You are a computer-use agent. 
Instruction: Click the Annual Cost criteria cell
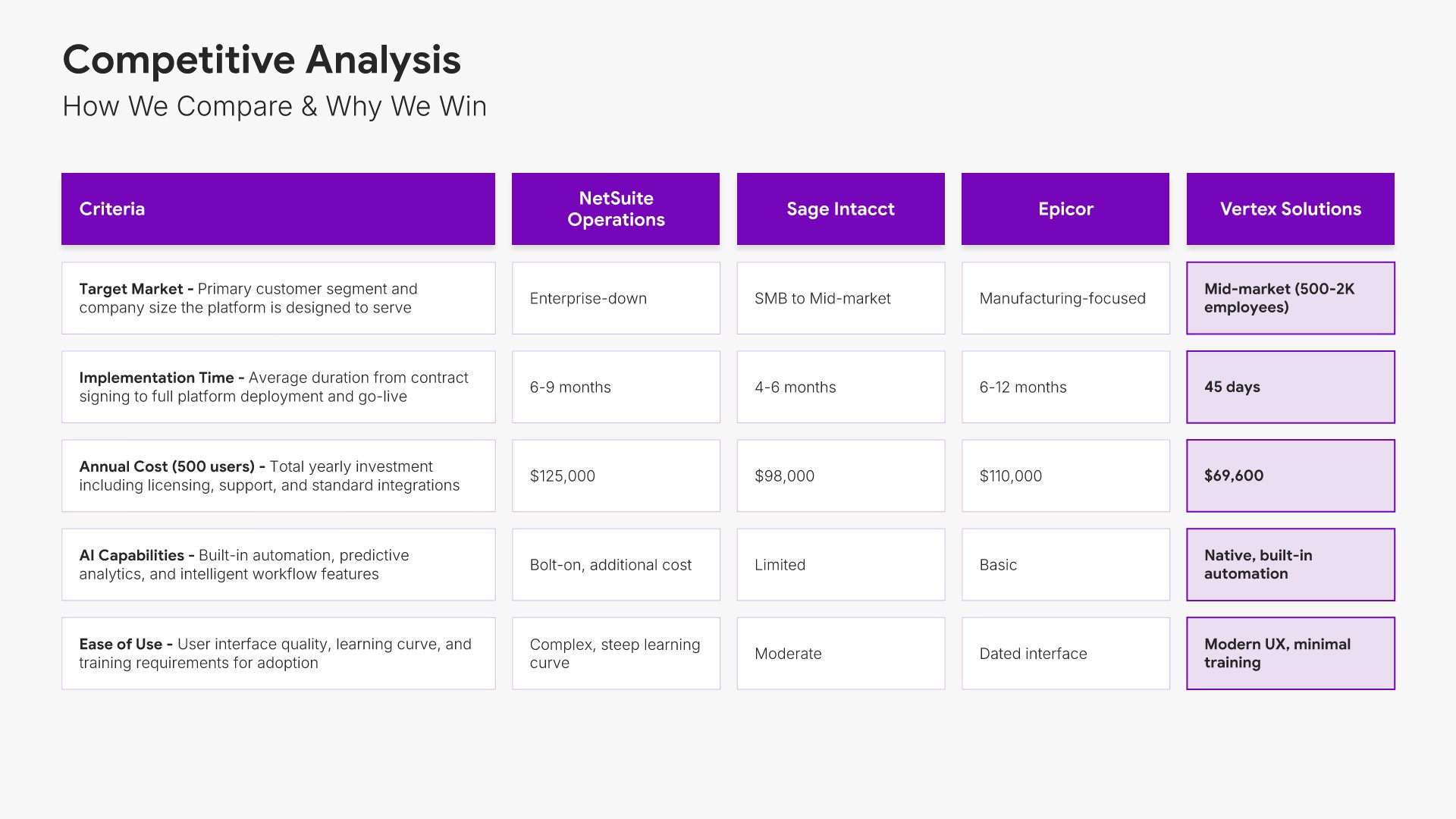(x=278, y=475)
